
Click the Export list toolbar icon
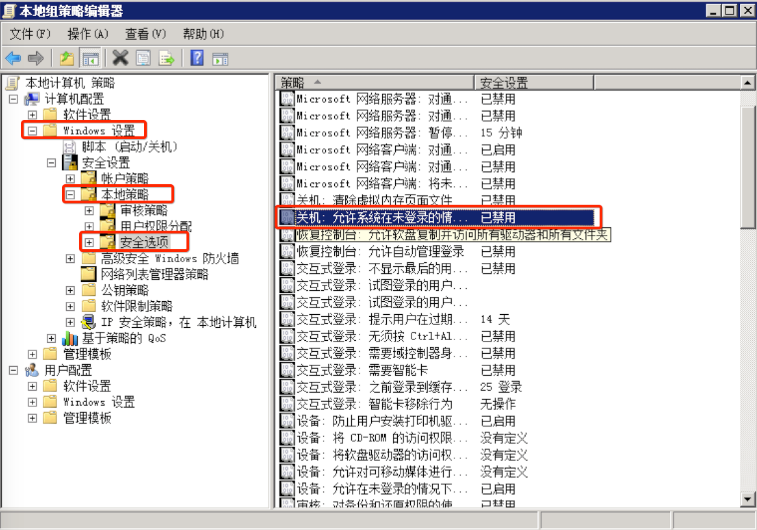coord(166,57)
